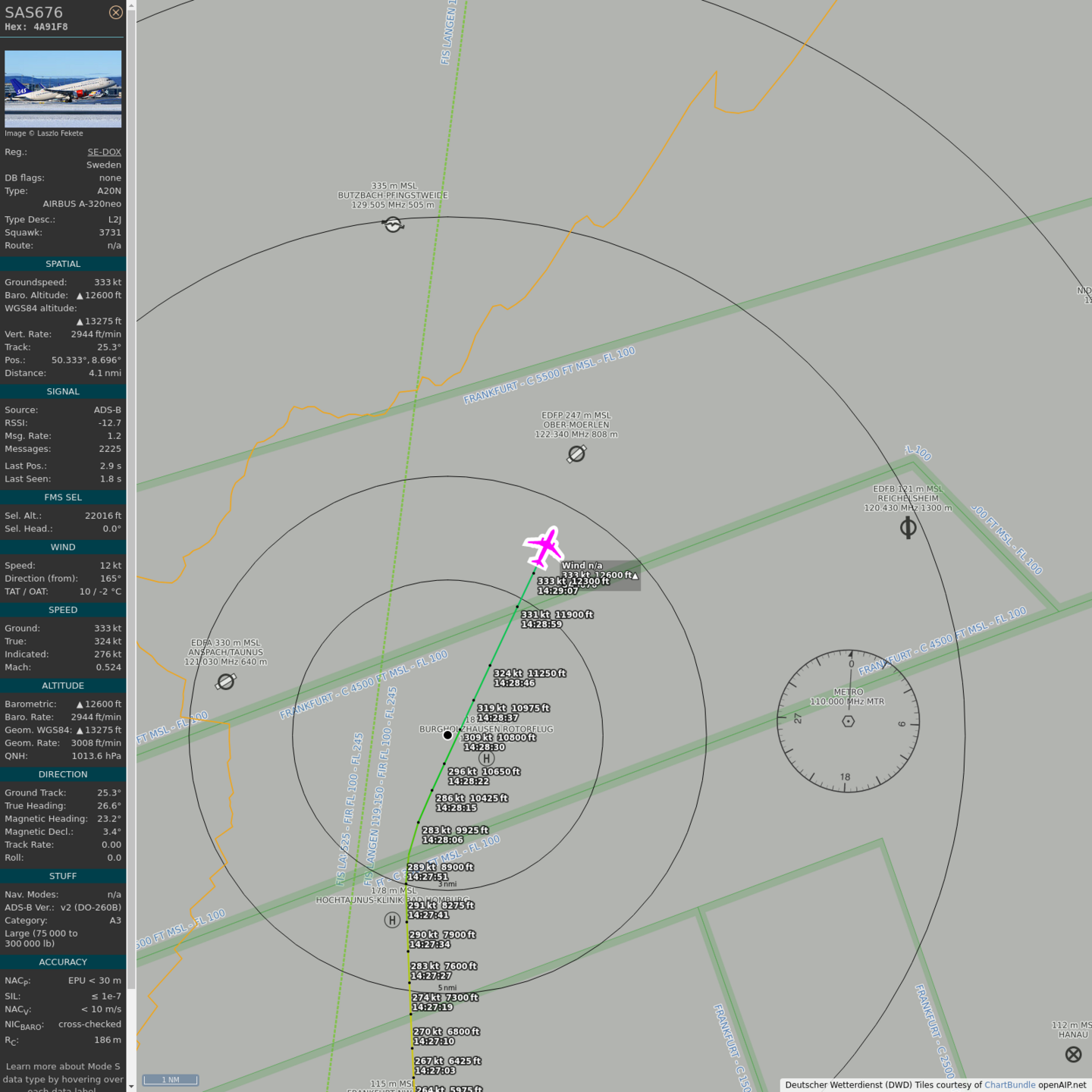Select the EDFP Ober-Moerlen airfield symbol
This screenshot has height=1092, width=1092.
pyautogui.click(x=576, y=453)
